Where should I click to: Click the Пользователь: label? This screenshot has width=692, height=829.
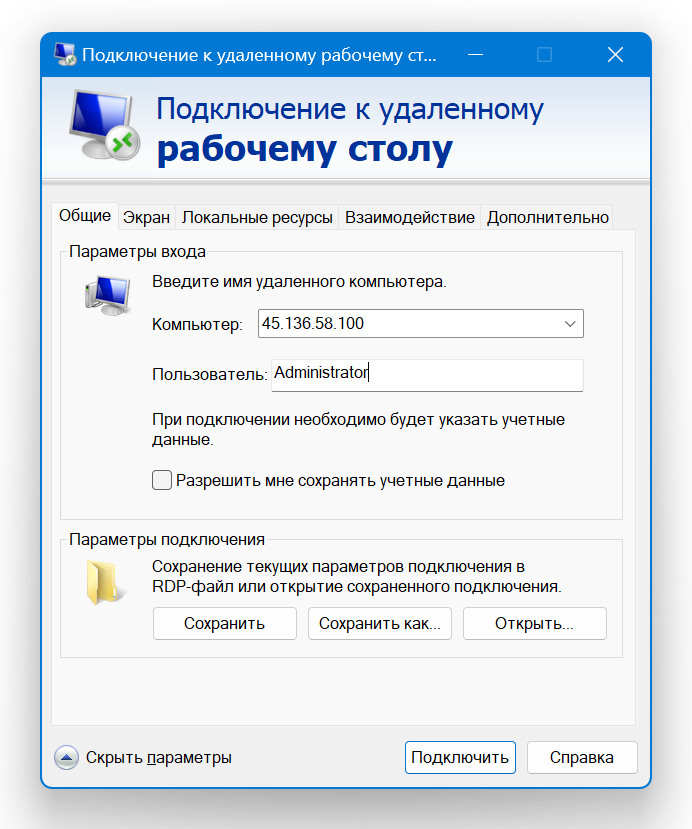210,374
